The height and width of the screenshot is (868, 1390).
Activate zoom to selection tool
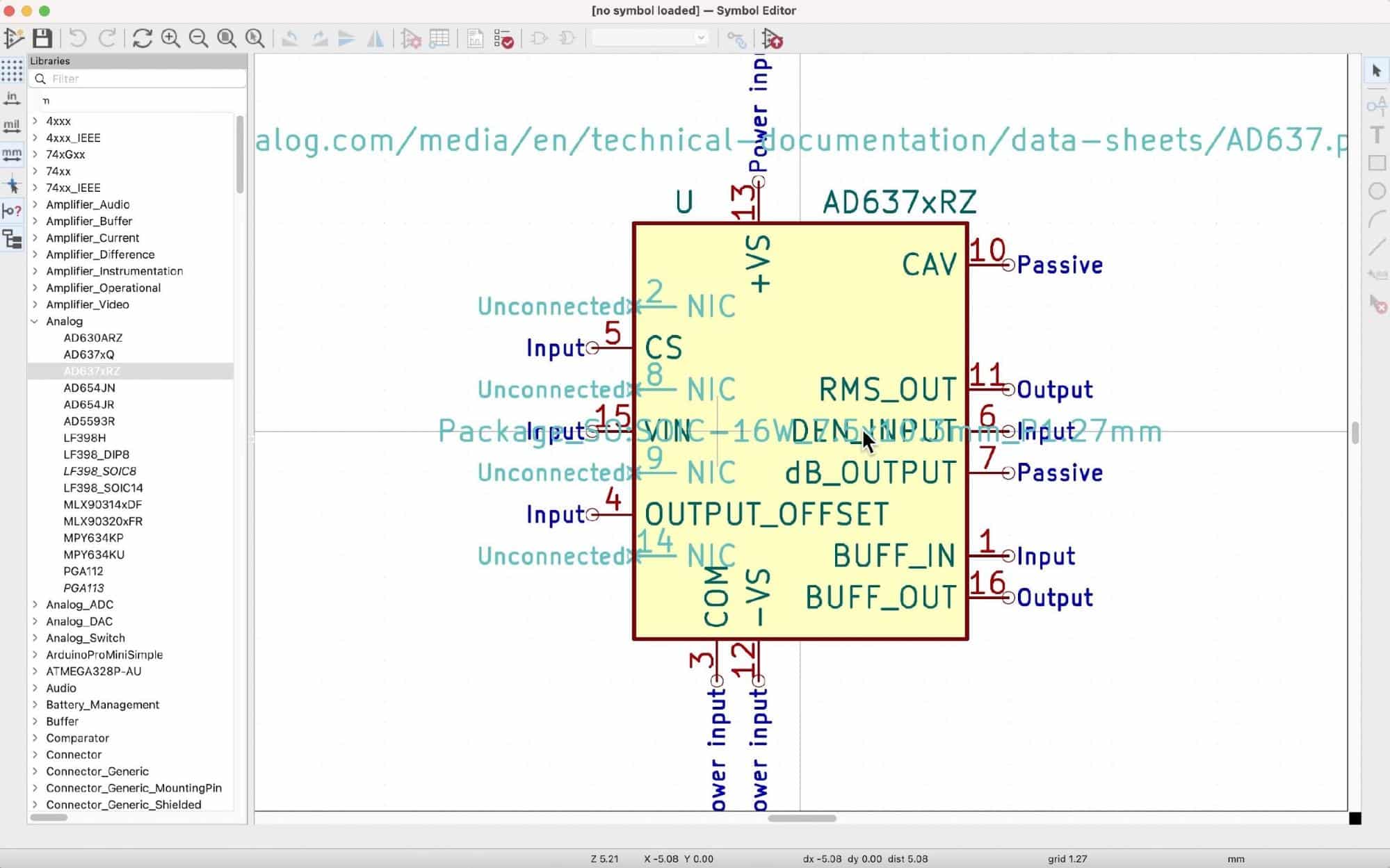tap(255, 38)
